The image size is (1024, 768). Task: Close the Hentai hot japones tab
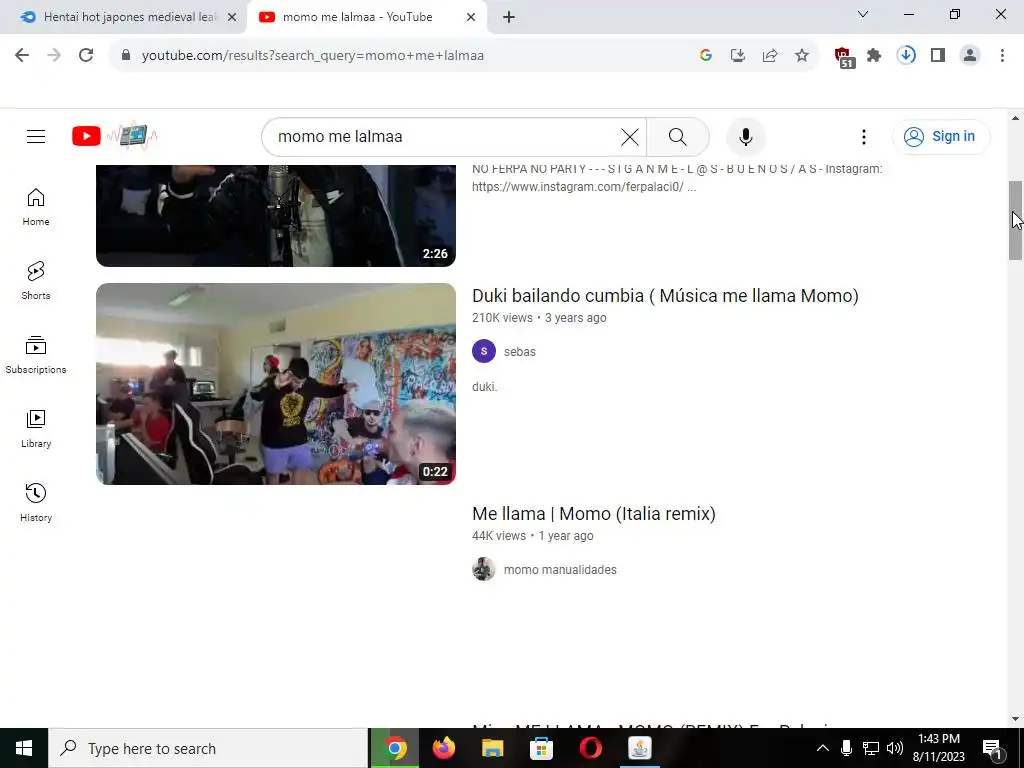tap(232, 18)
